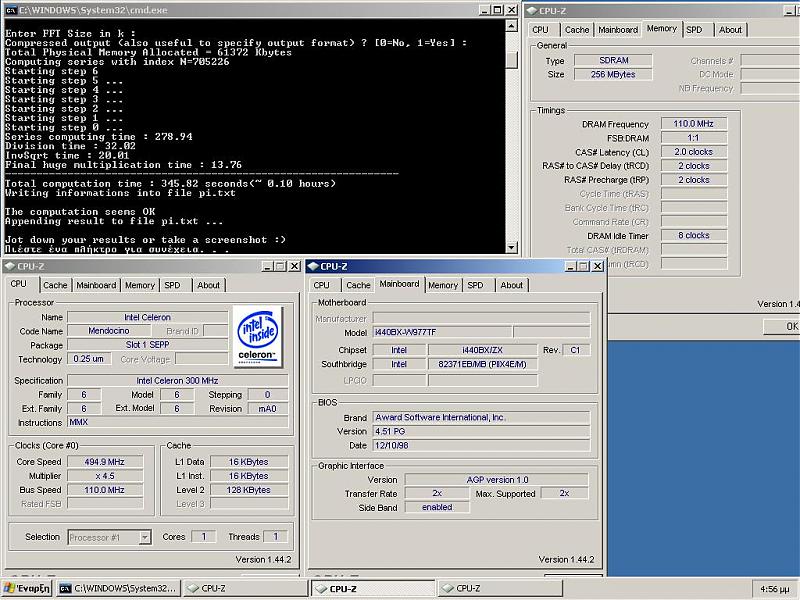Image resolution: width=800 pixels, height=600 pixels.
Task: Click the Intel Inside Celeron logo
Action: (258, 336)
